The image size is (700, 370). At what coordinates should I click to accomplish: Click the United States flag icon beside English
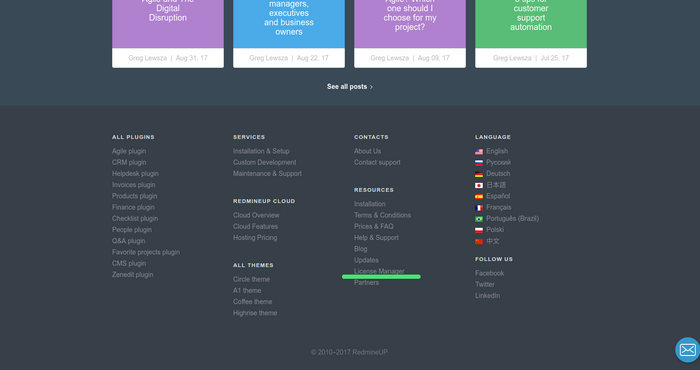point(479,152)
